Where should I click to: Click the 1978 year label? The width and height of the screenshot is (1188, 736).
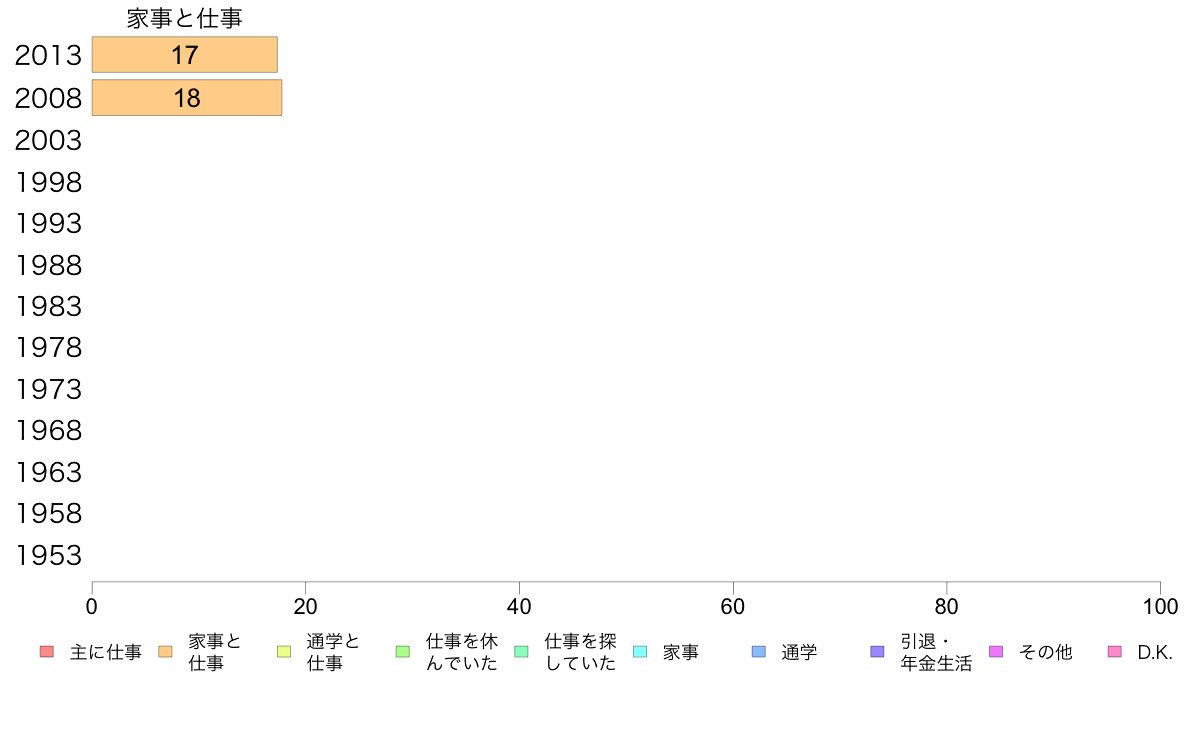click(x=48, y=347)
